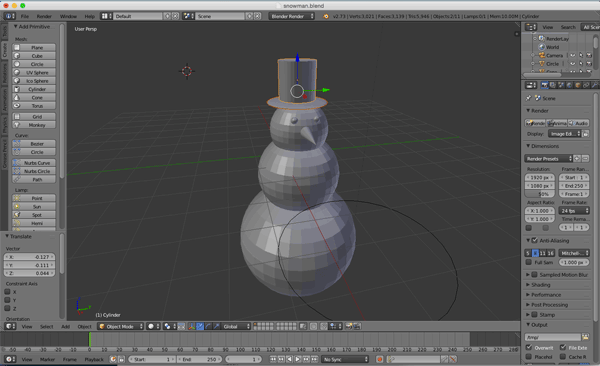Open the No Sync dropdown
The height and width of the screenshot is (366, 600).
pos(345,359)
